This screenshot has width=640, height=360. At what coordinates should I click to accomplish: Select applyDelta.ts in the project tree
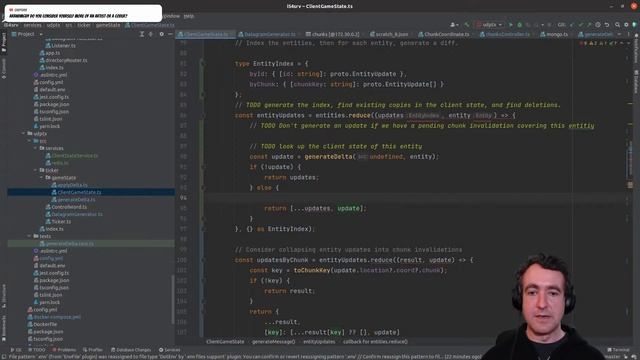click(72, 185)
